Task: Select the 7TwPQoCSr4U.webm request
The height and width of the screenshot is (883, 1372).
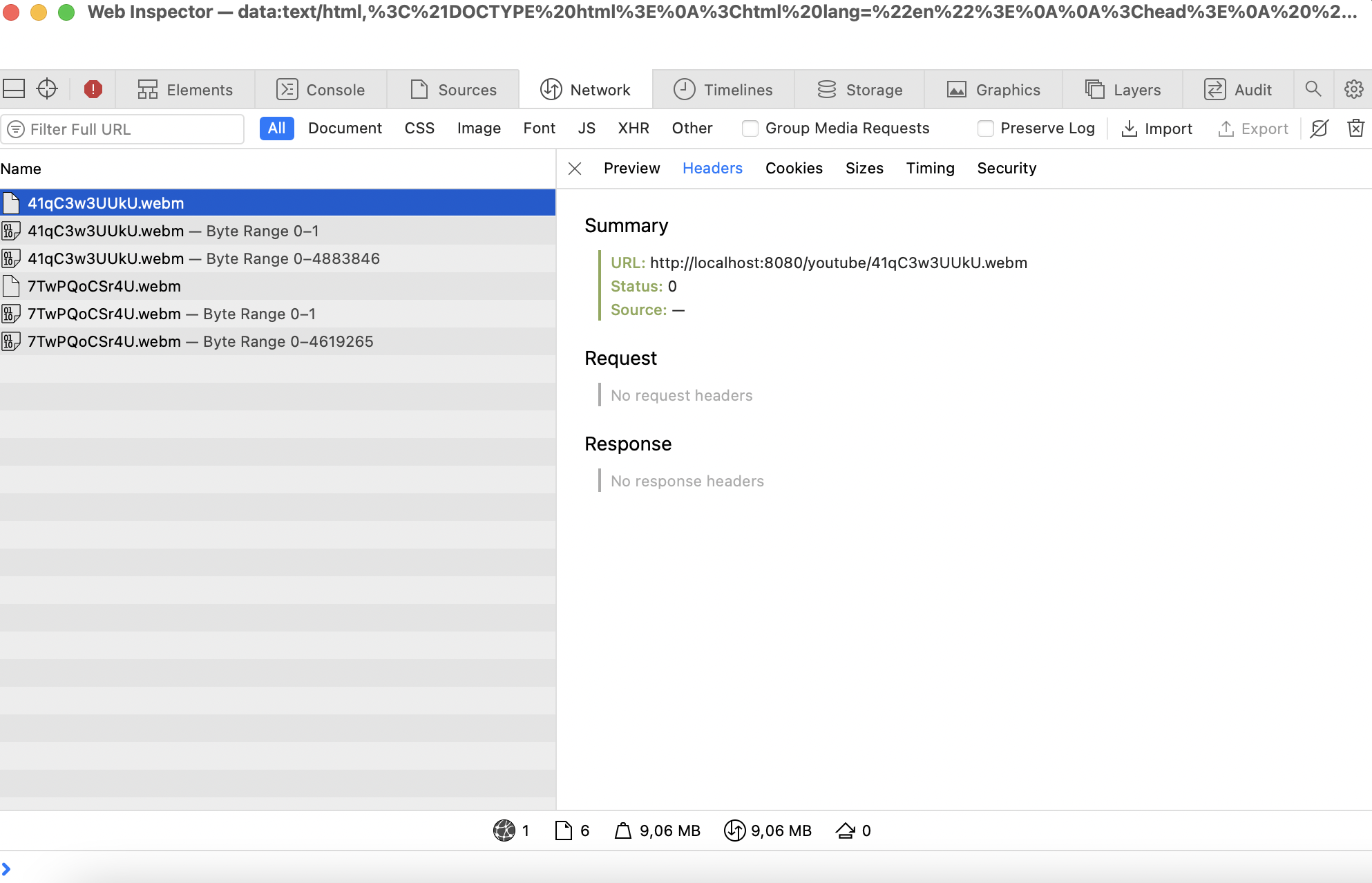Action: [104, 285]
